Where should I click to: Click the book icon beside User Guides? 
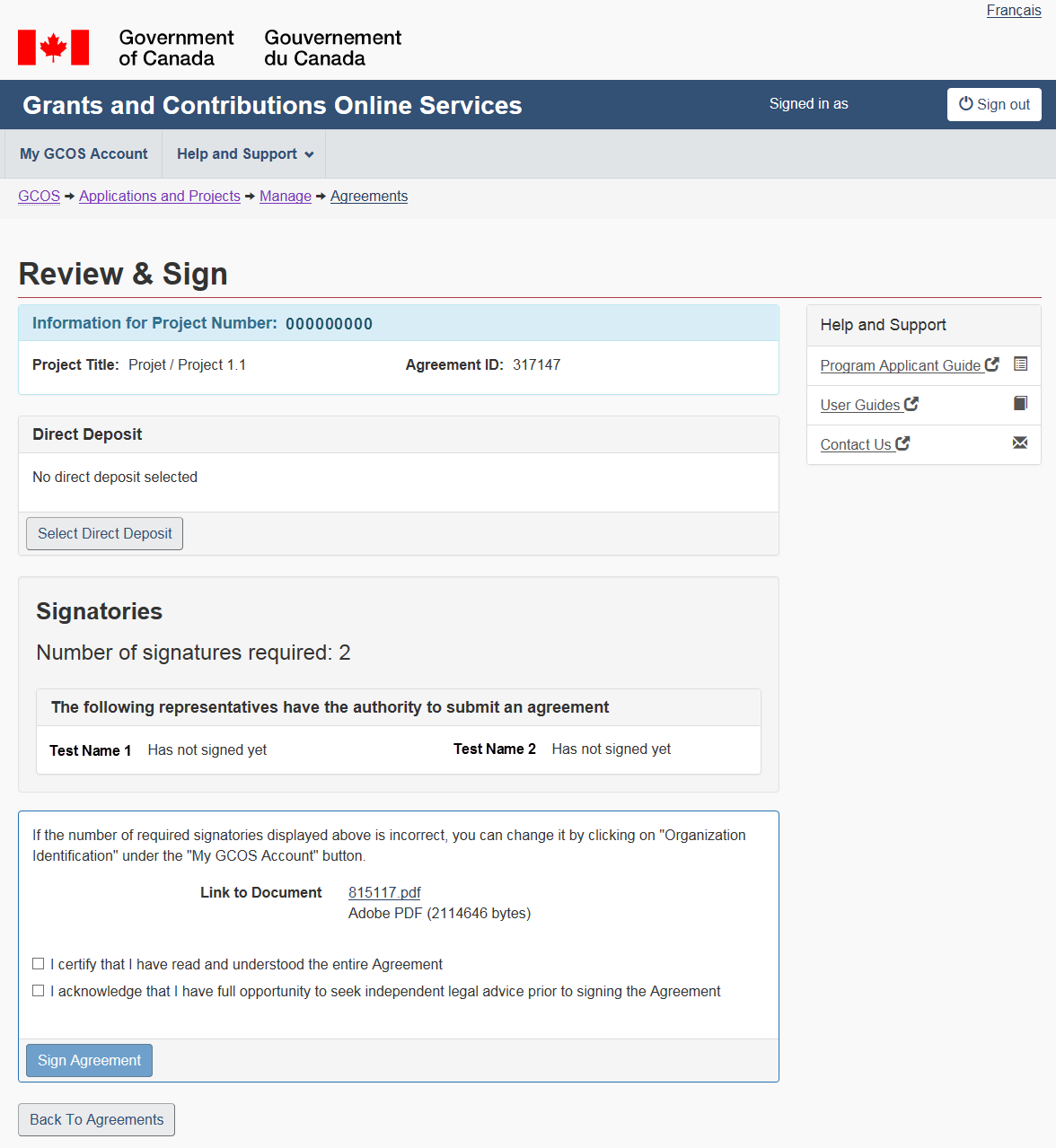click(x=1020, y=404)
